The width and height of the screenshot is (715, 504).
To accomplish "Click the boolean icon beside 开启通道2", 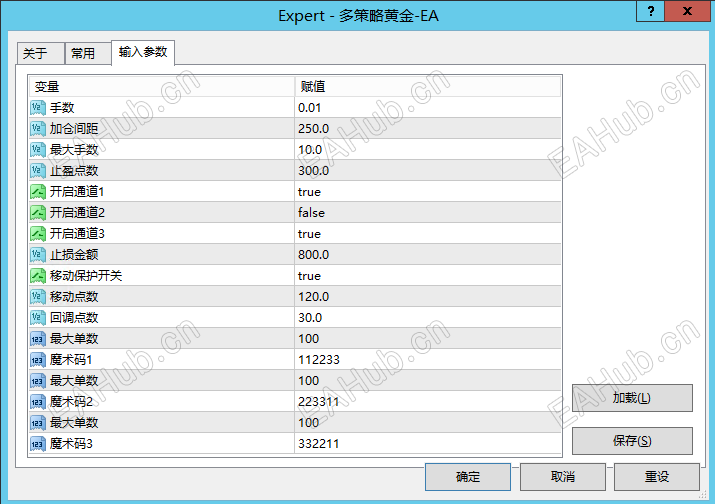I will [x=38, y=213].
